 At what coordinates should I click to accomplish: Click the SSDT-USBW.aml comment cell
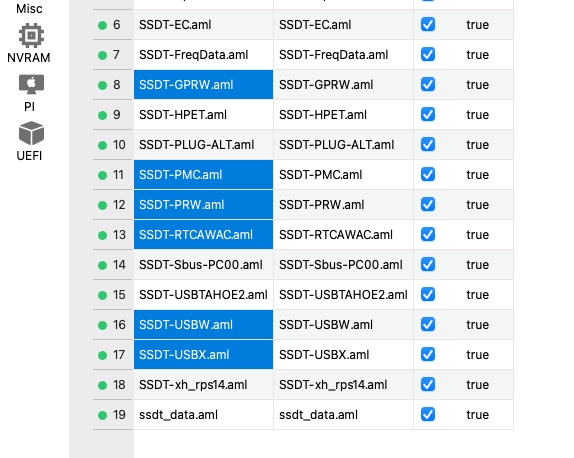tap(343, 325)
